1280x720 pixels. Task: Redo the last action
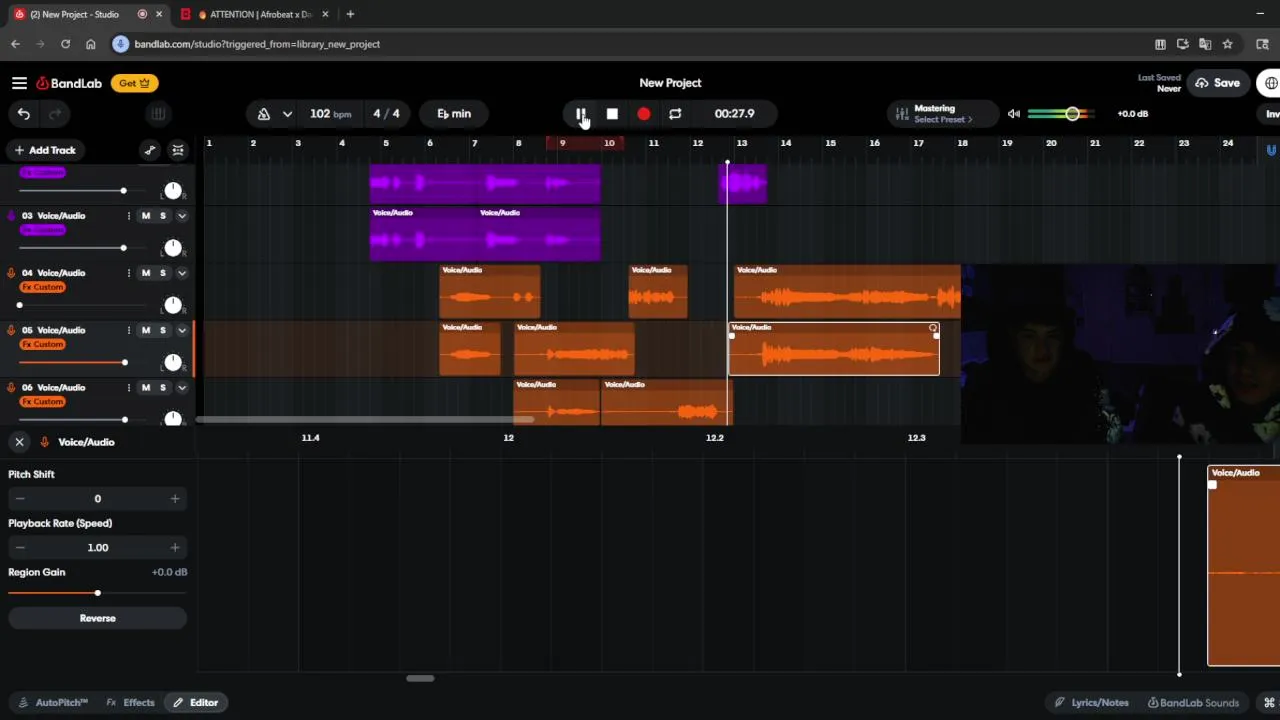pyautogui.click(x=56, y=114)
